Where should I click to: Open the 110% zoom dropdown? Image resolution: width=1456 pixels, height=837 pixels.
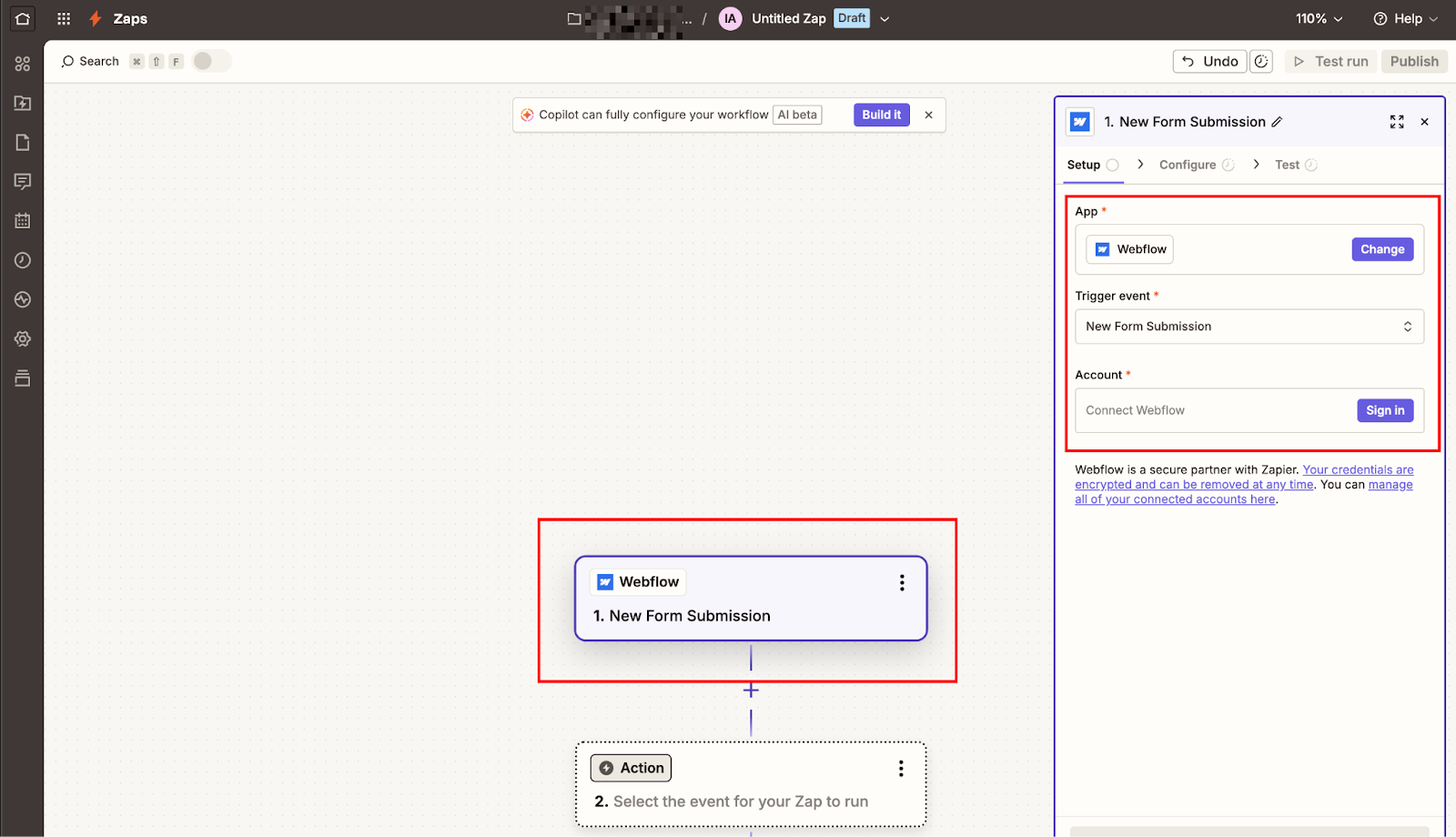(1319, 18)
